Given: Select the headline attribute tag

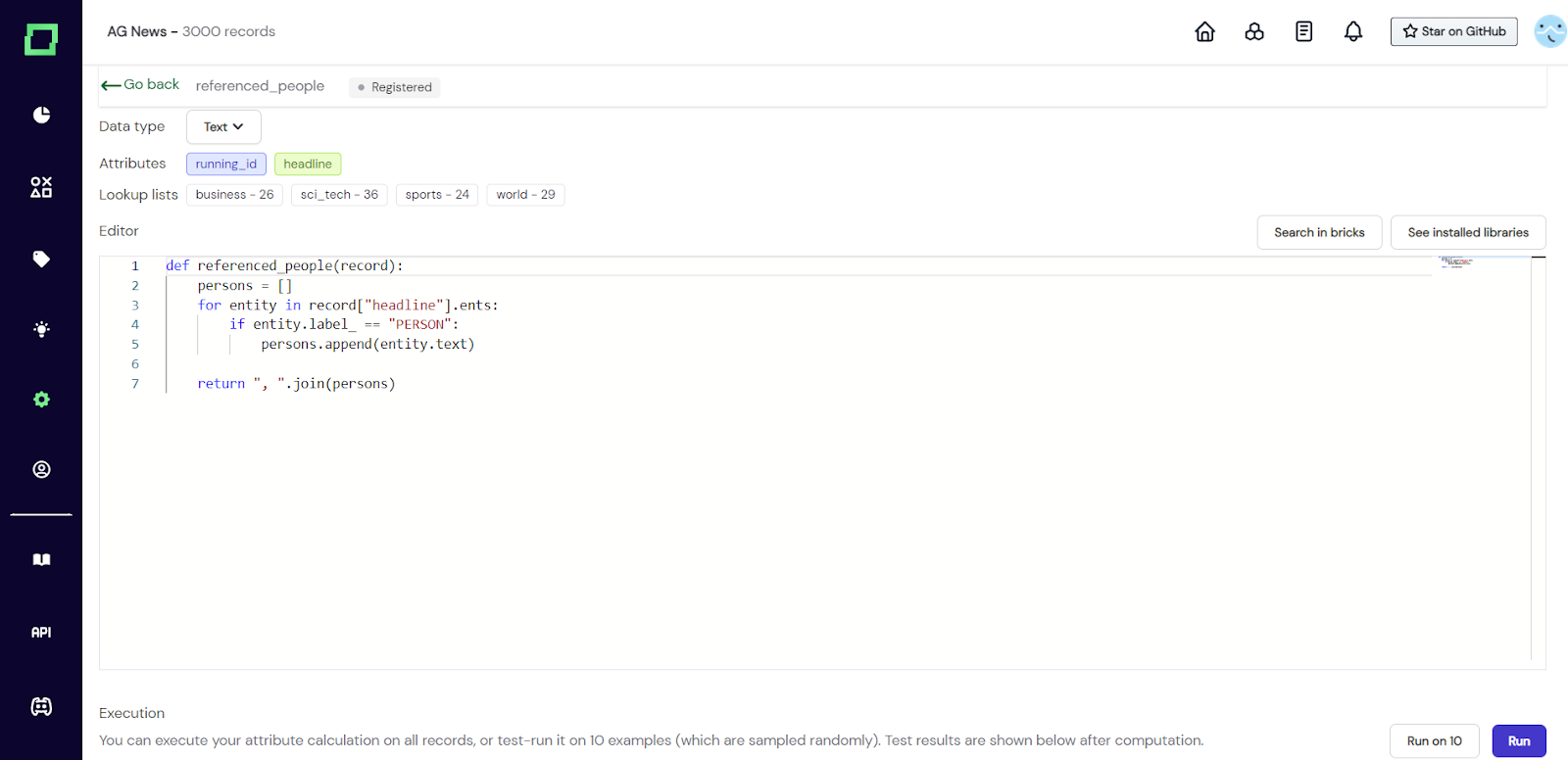Looking at the screenshot, I should click(308, 164).
